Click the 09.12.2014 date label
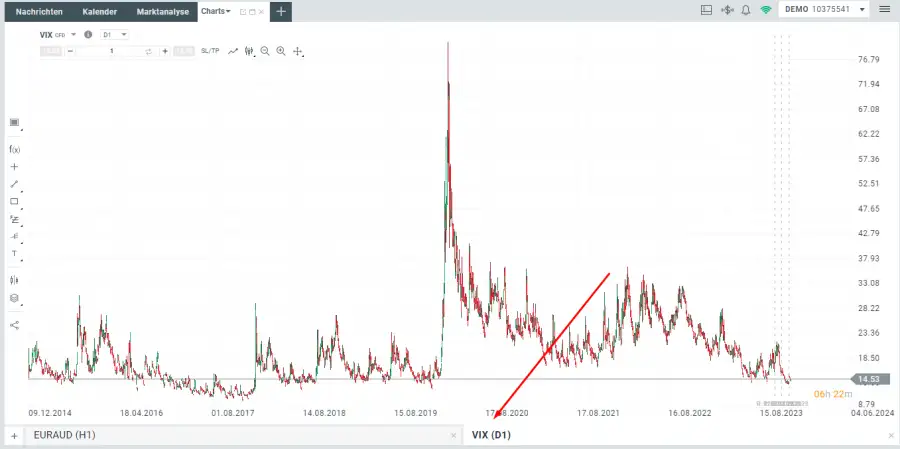 click(x=50, y=413)
